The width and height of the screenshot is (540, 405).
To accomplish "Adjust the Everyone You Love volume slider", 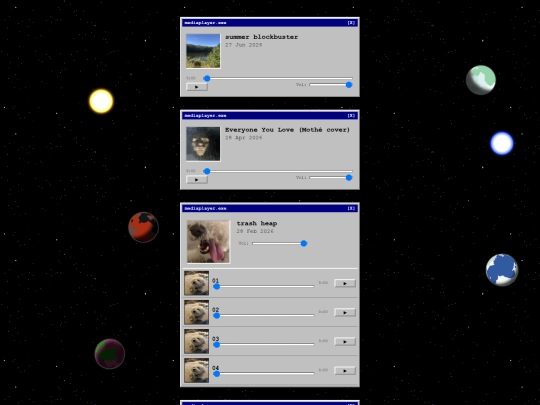I will (x=331, y=178).
